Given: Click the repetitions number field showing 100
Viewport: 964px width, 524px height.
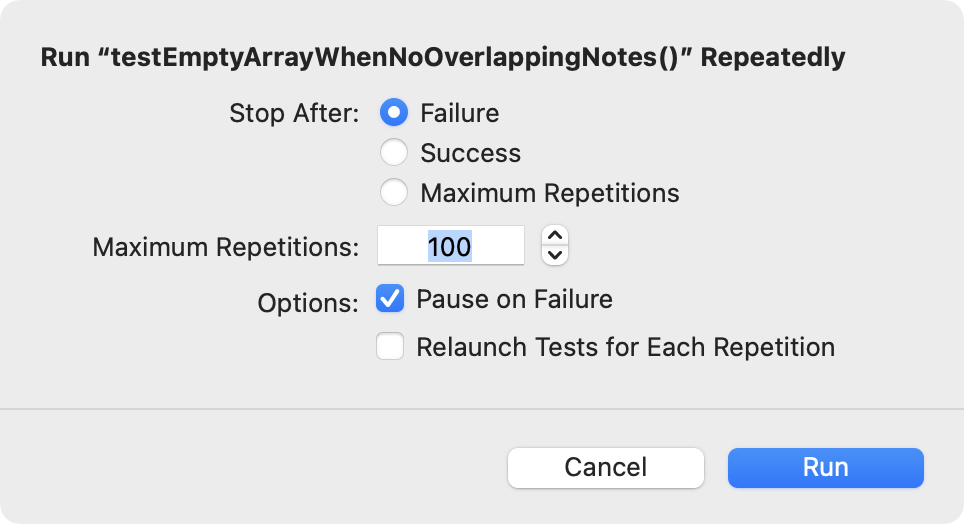Looking at the screenshot, I should [450, 246].
